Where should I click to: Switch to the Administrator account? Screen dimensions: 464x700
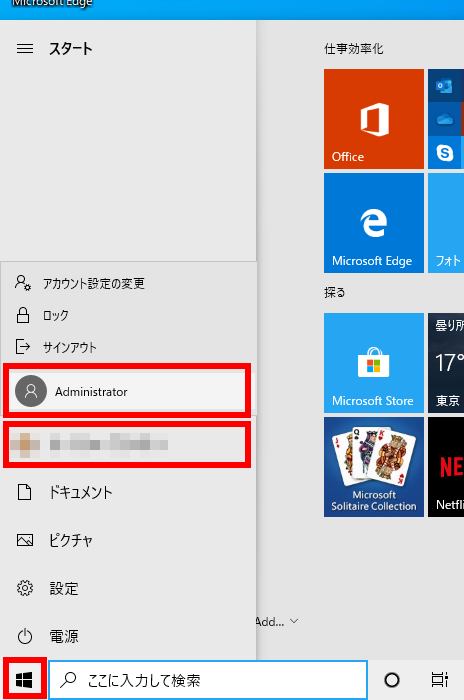click(x=127, y=391)
